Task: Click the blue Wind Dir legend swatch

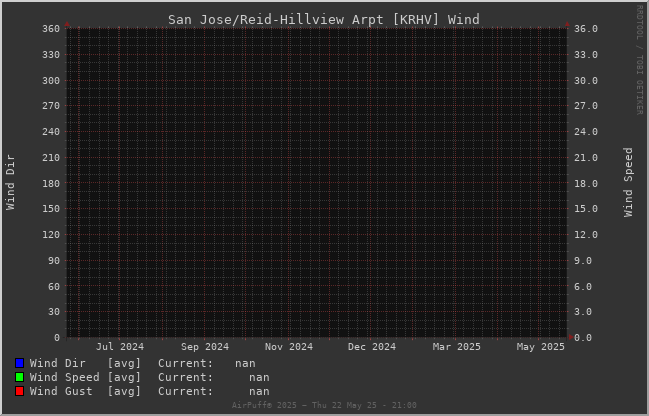Action: pos(19,363)
